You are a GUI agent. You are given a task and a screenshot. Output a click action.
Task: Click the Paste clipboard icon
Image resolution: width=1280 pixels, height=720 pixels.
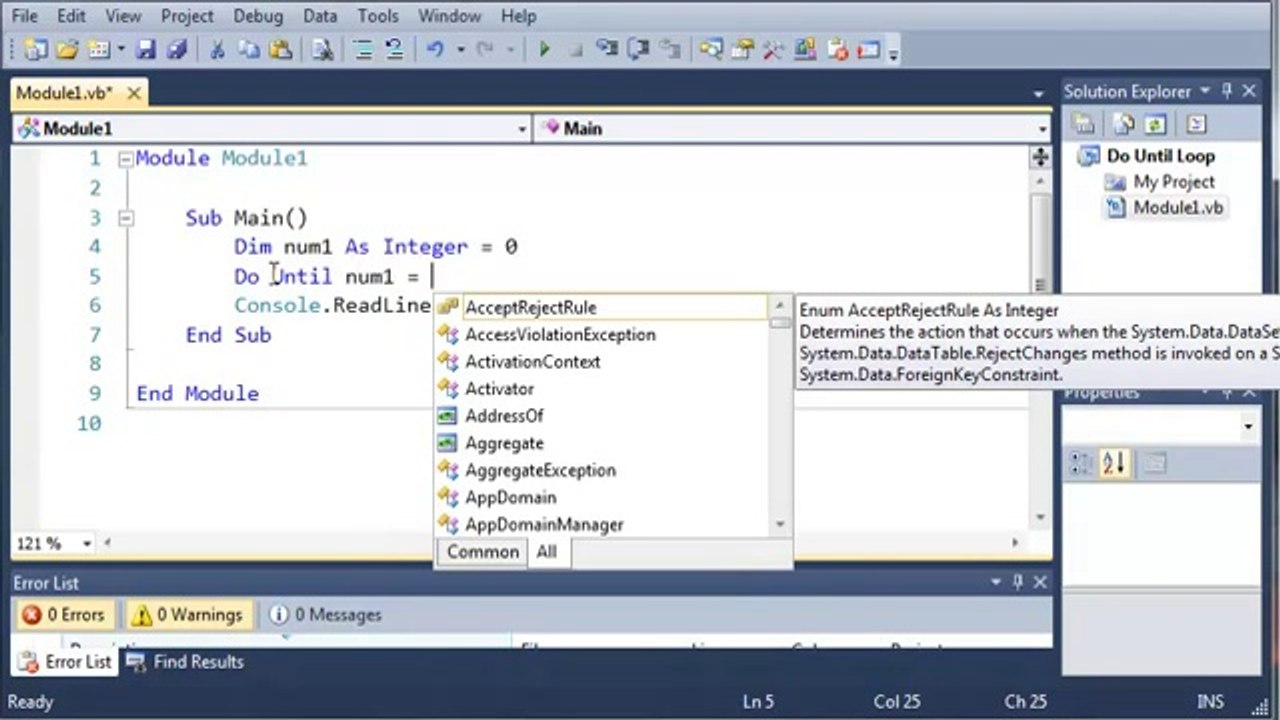(280, 49)
